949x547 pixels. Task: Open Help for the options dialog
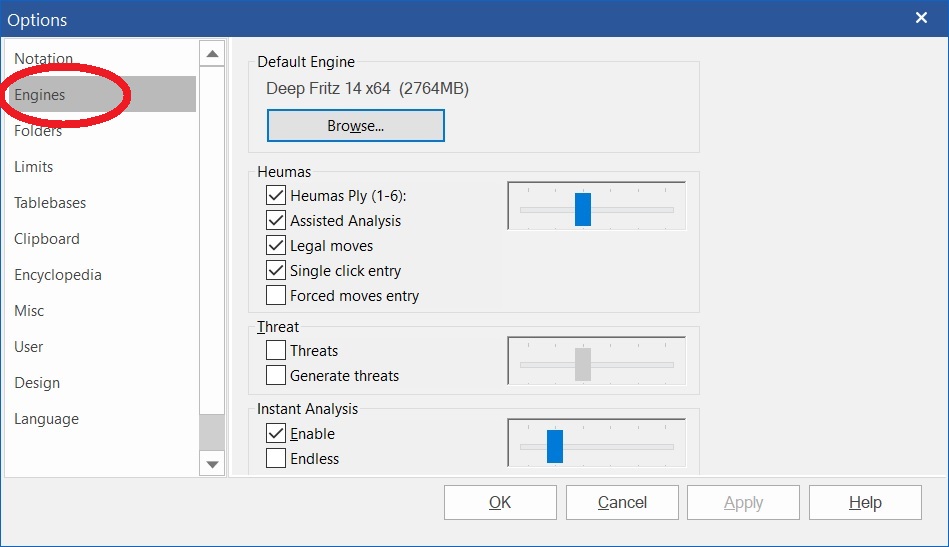click(x=865, y=503)
